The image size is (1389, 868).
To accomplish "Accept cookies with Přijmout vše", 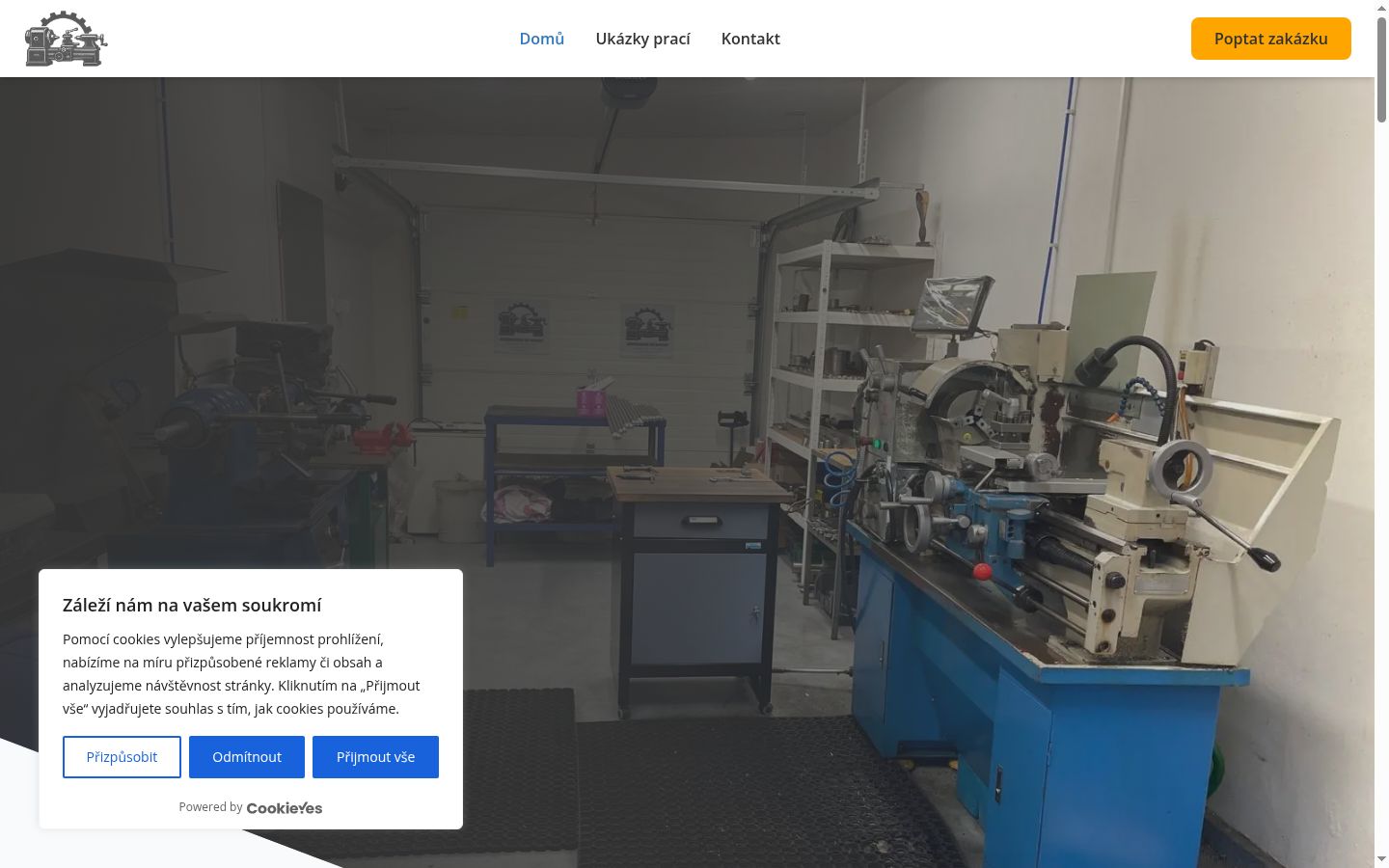I will [375, 757].
